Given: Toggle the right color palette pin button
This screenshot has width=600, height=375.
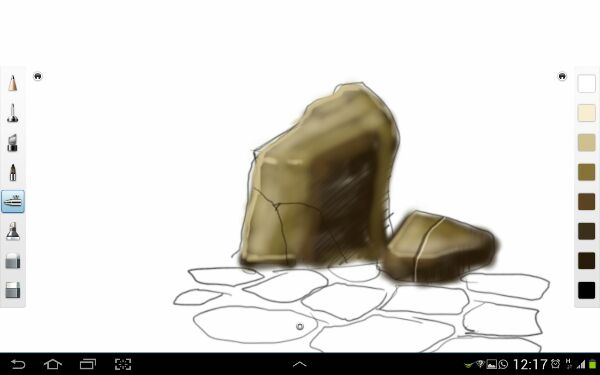Looking at the screenshot, I should coord(562,76).
